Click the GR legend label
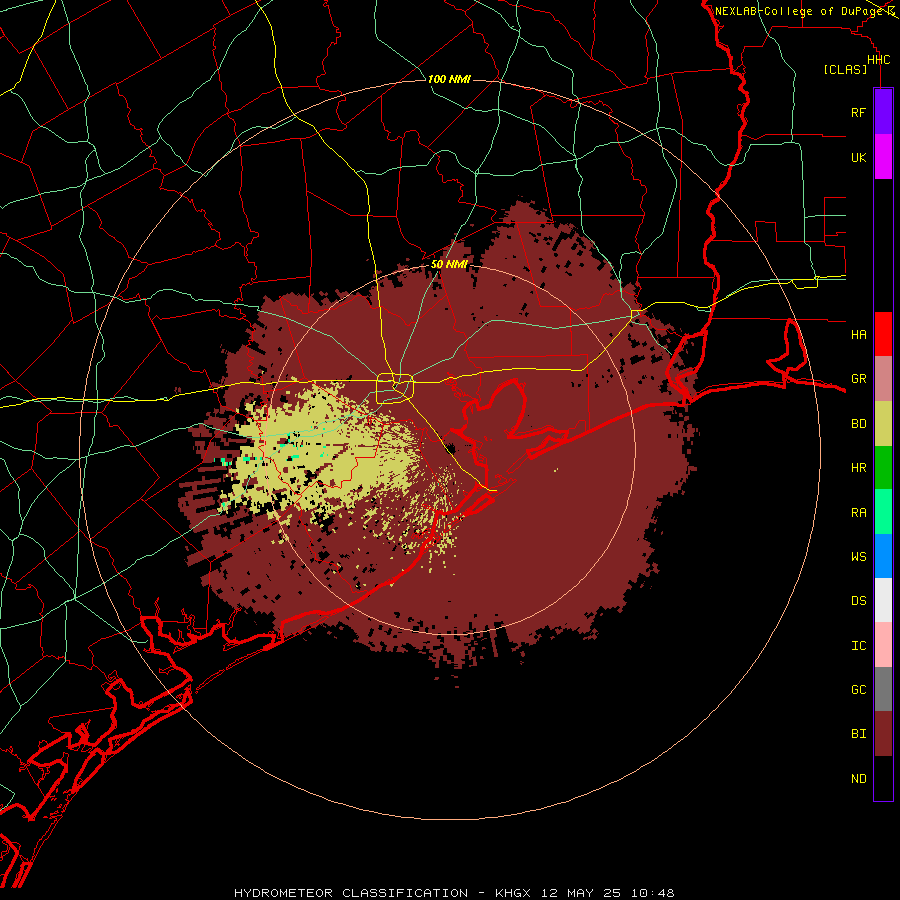 [x=858, y=379]
